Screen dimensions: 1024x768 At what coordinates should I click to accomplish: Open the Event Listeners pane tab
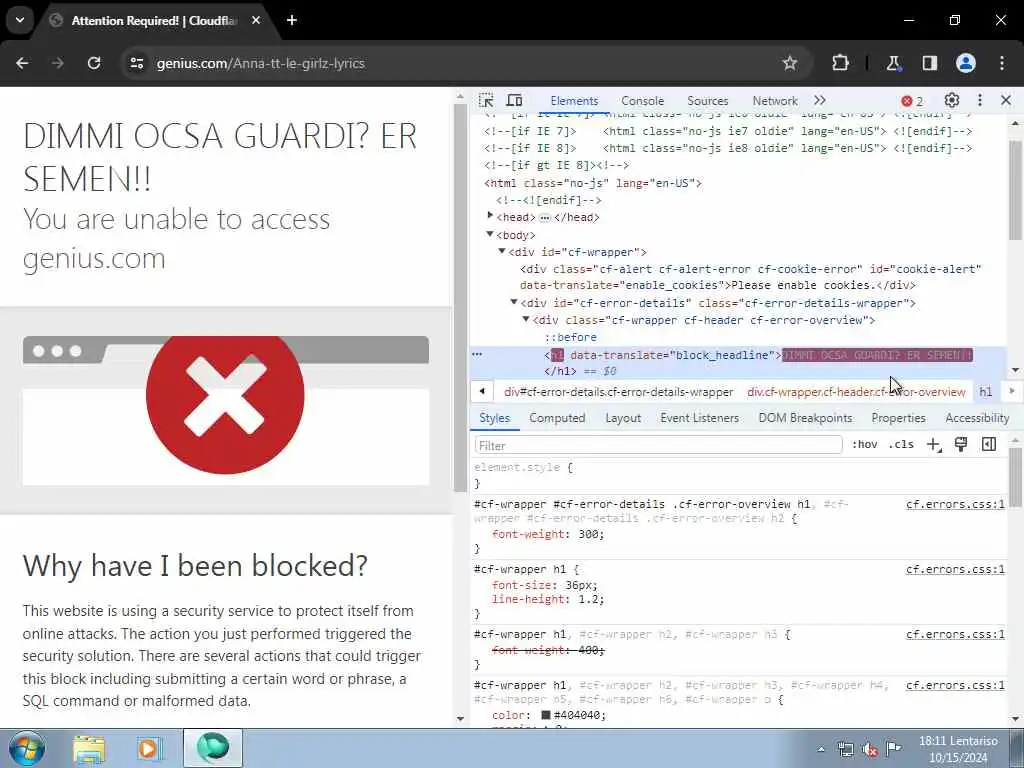(x=699, y=418)
